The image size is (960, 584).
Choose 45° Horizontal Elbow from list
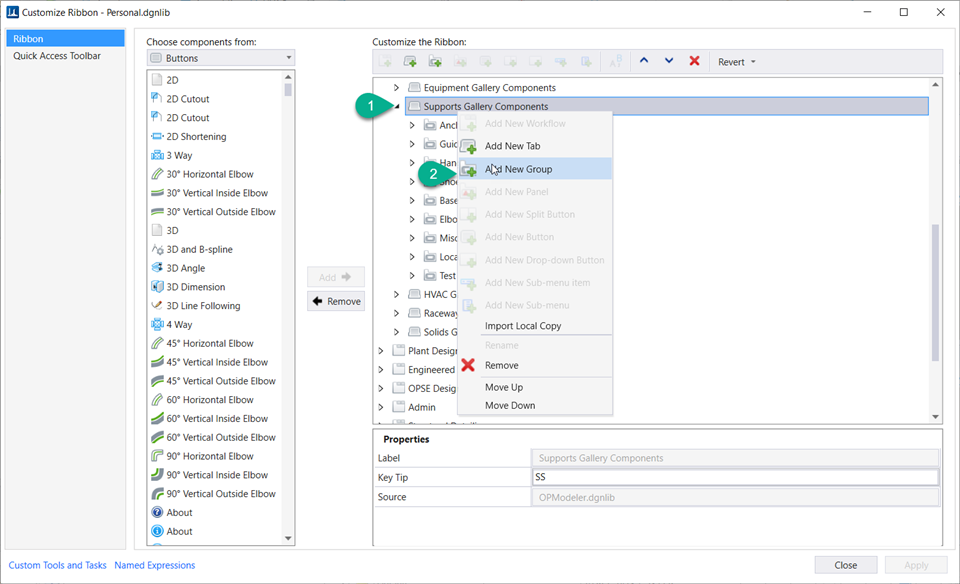pos(210,343)
